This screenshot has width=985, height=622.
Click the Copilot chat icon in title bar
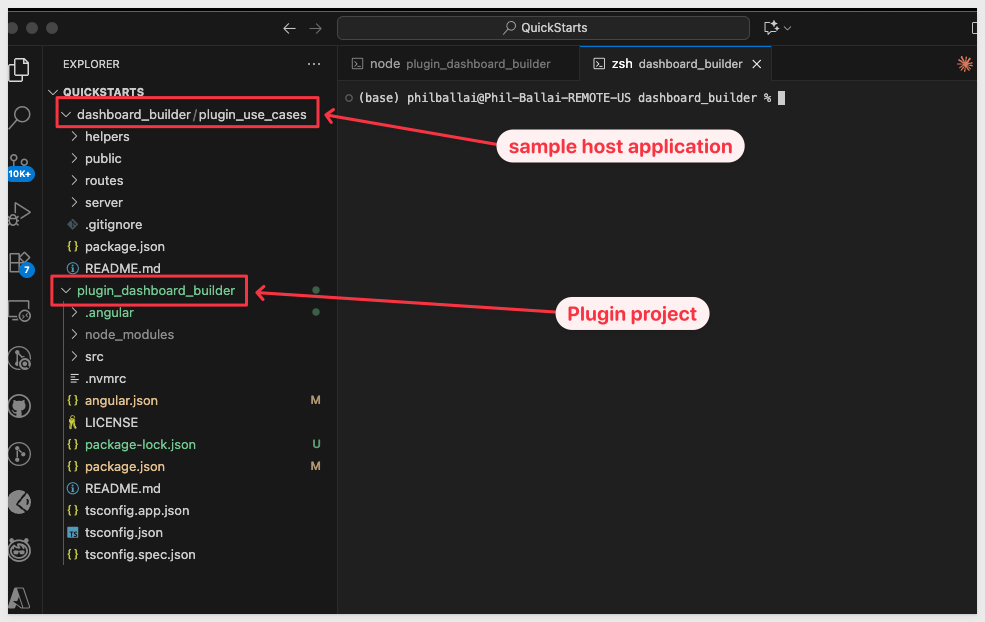click(771, 28)
